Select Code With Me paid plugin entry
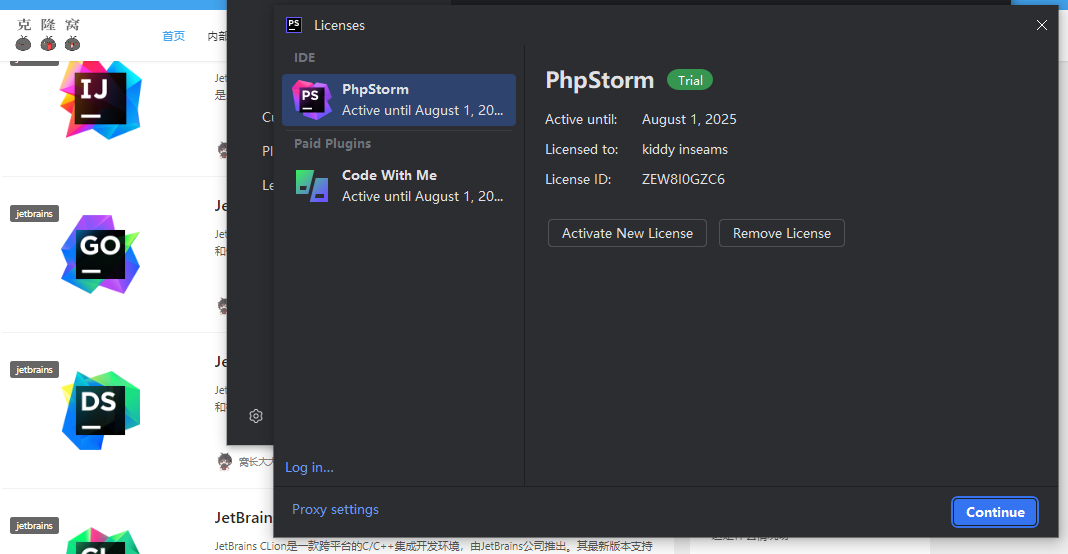Viewport: 1068px width, 554px height. [398, 185]
